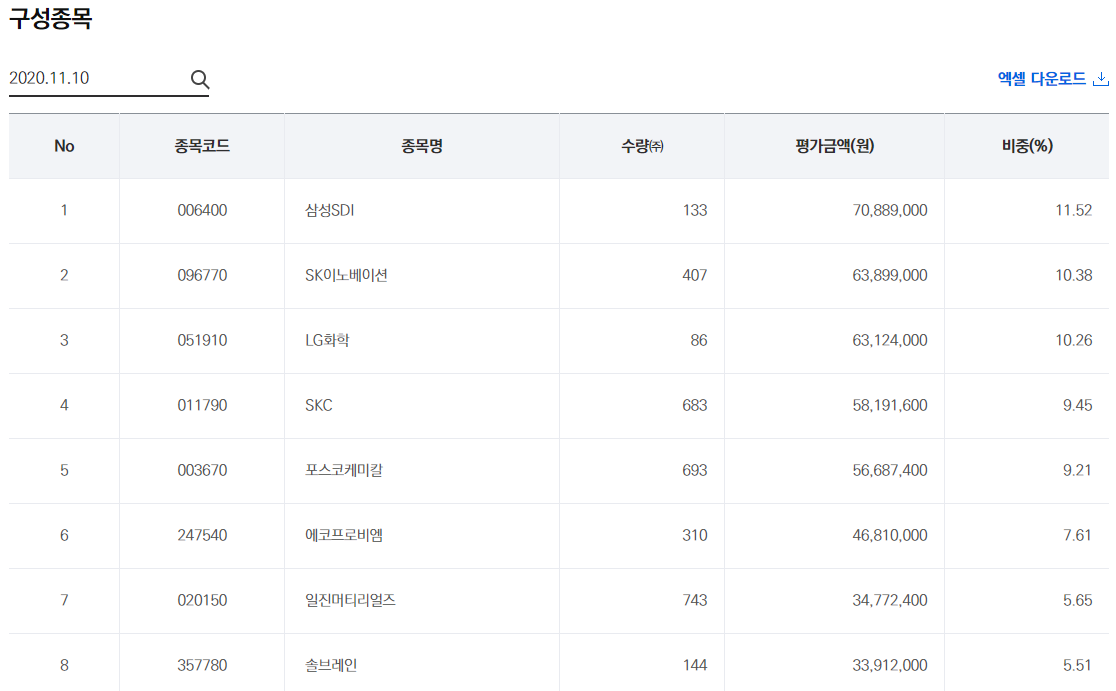Select stock code 096770
The height and width of the screenshot is (691, 1116).
[x=202, y=275]
